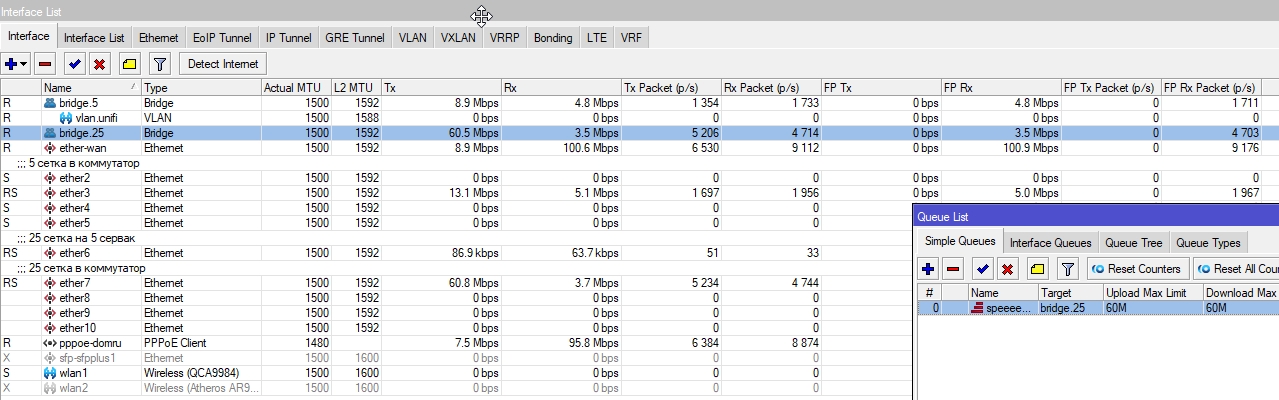
Task: Select the bridge.25 bridge icon
Action: pos(50,133)
